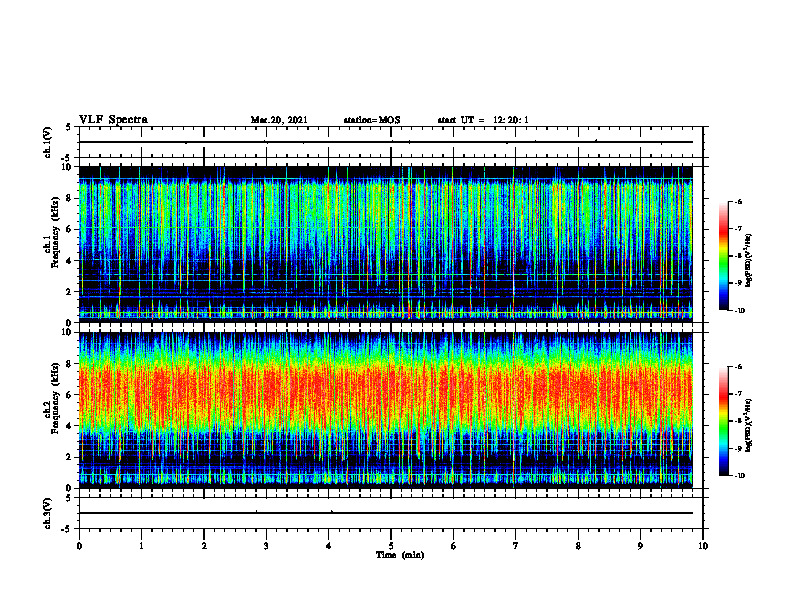
Task: Click the ch.3 voltage waveform trace
Action: coord(386,513)
